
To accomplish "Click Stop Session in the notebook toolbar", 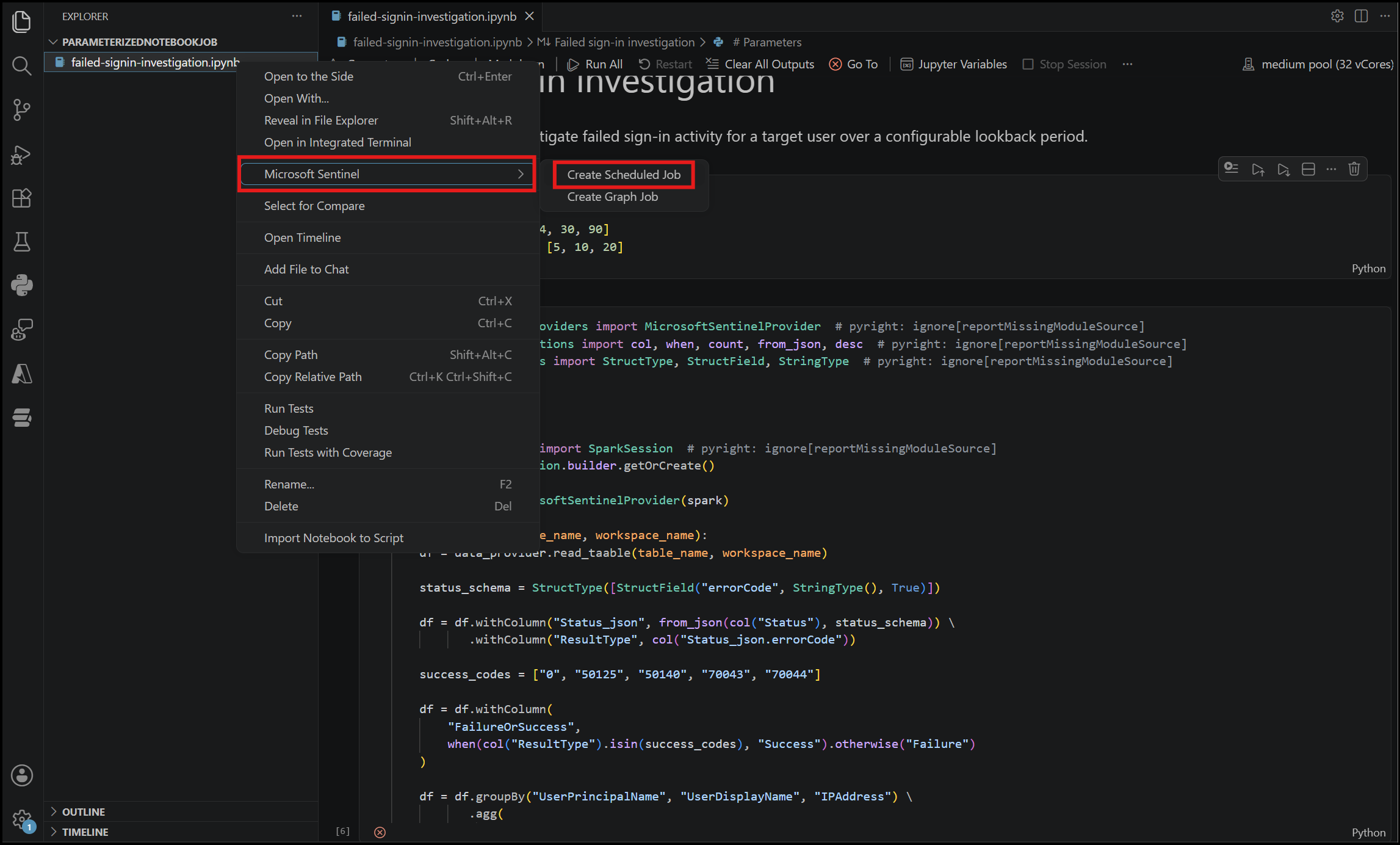I will point(1064,64).
